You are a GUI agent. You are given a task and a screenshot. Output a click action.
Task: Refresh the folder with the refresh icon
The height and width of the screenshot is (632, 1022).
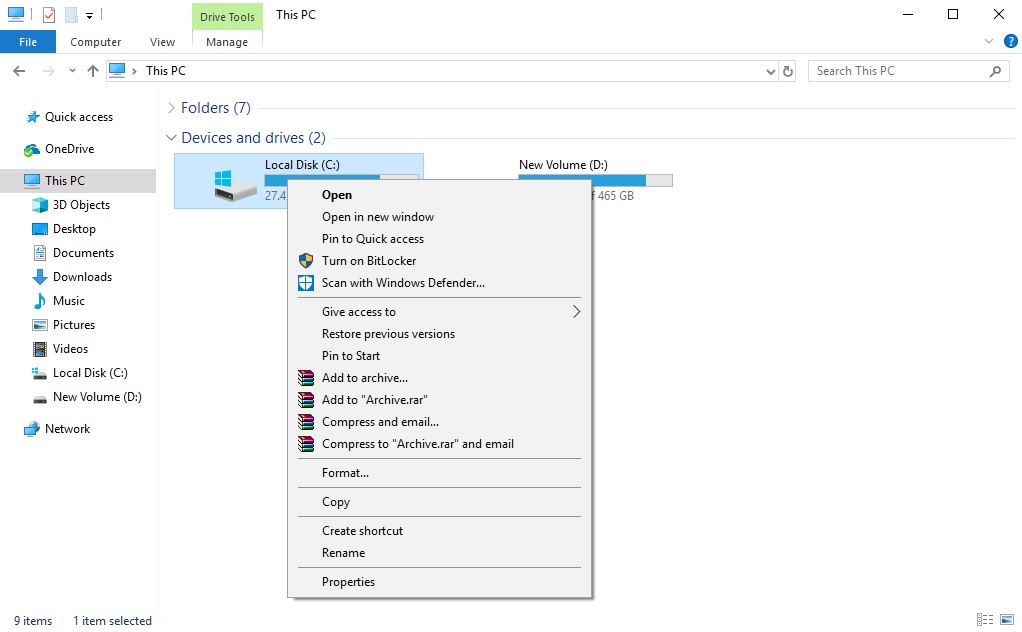click(787, 70)
